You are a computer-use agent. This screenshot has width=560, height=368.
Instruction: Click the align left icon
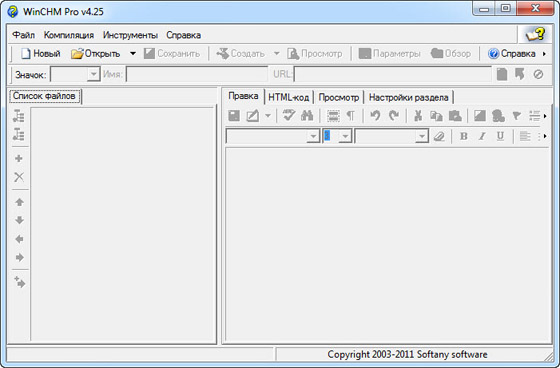[x=525, y=136]
